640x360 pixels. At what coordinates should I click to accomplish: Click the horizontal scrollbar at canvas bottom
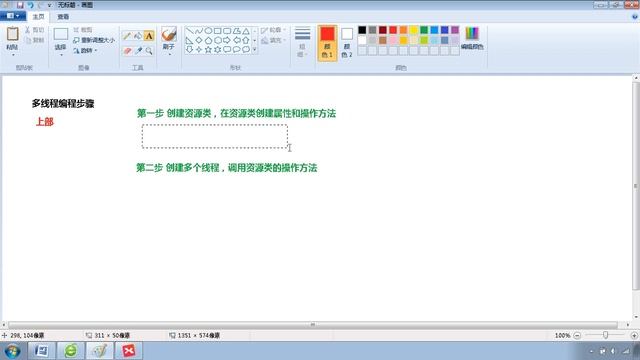[x=313, y=325]
